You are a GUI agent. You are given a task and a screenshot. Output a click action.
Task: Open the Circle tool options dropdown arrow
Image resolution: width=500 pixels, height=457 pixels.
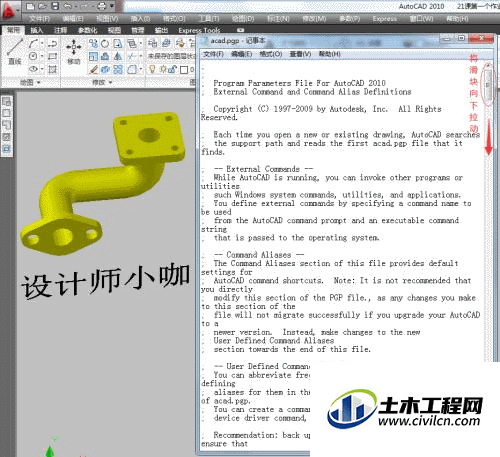pyautogui.click(x=42, y=56)
